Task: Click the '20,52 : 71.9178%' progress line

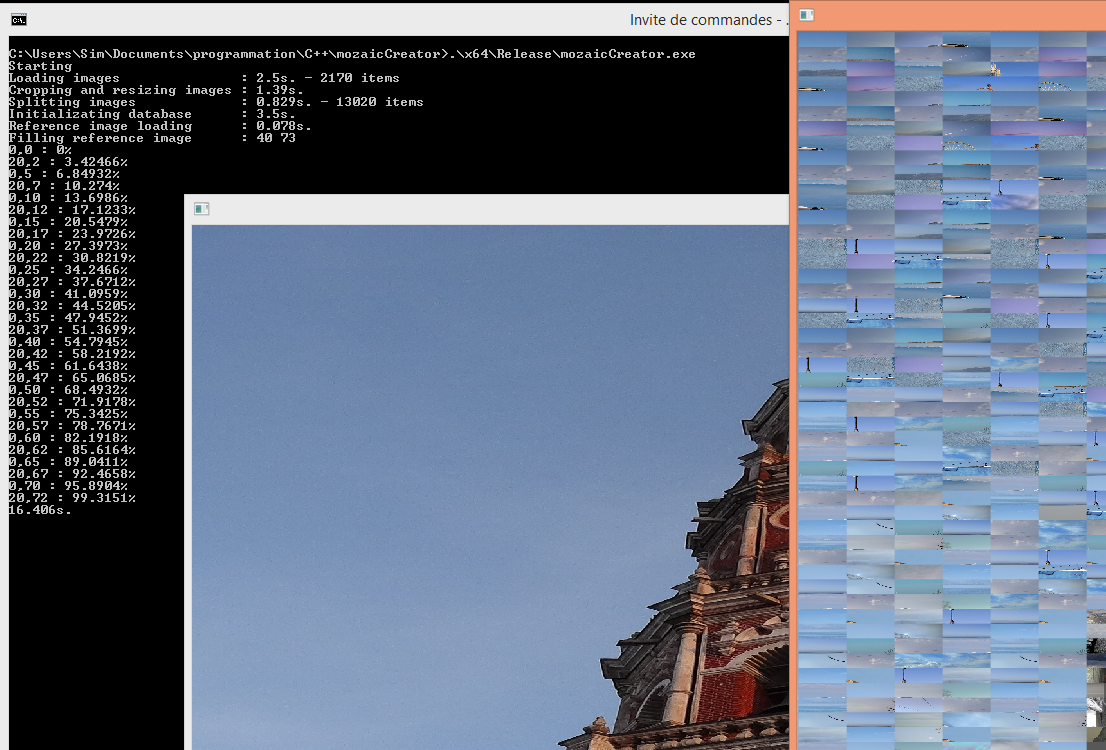Action: [x=72, y=402]
